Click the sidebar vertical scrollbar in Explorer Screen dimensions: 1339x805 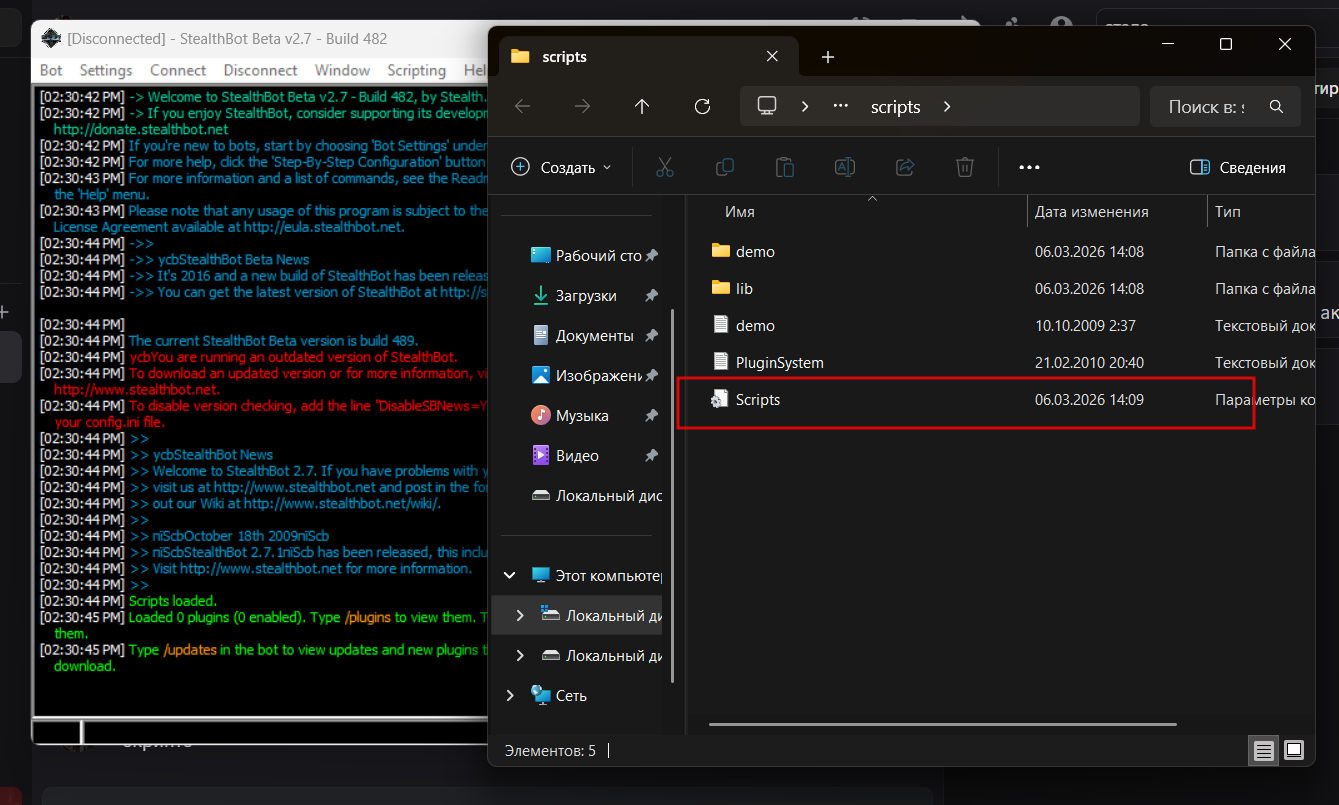[x=673, y=495]
